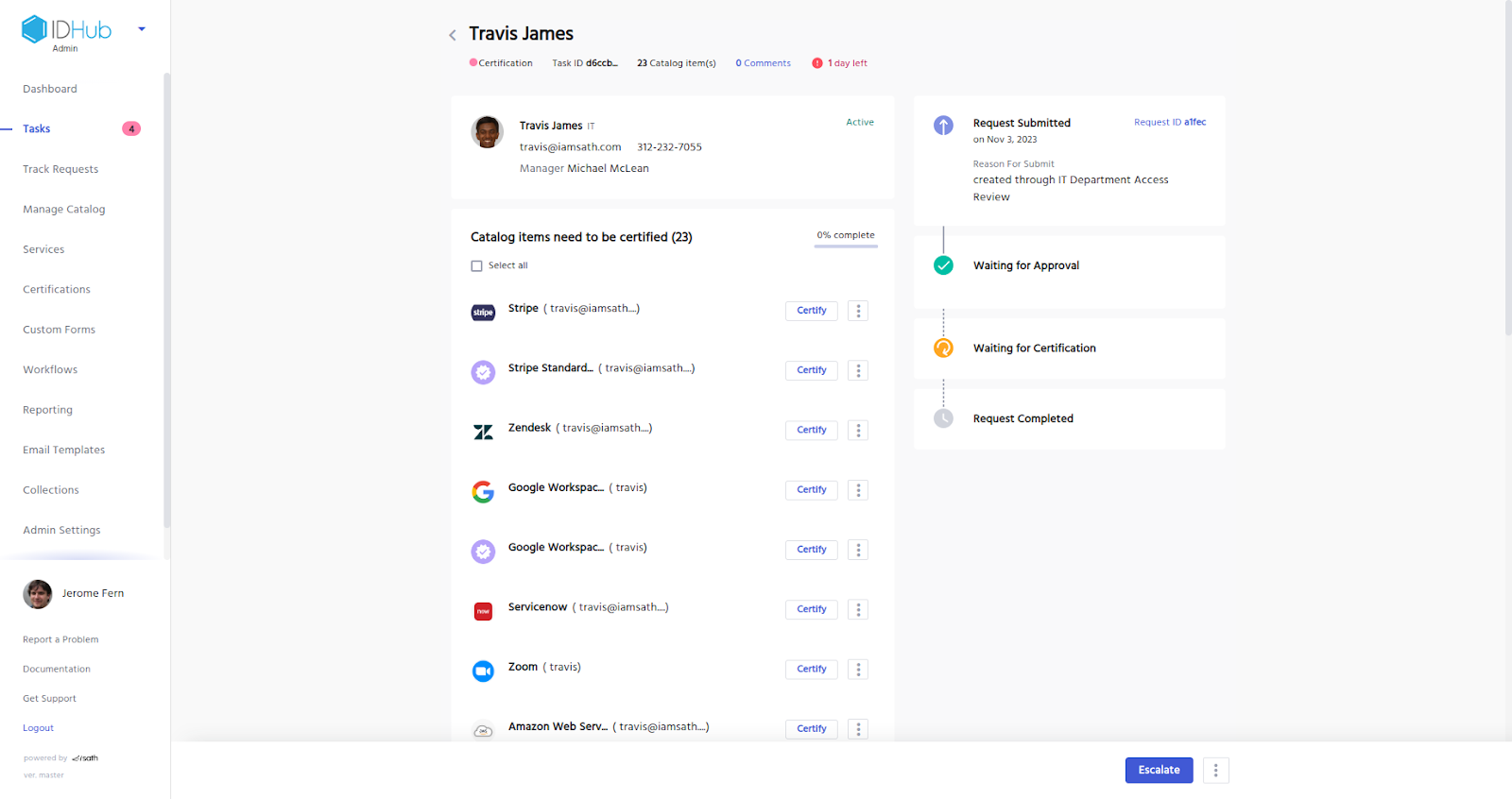Click the Amazon Web Services cloud icon
The width and height of the screenshot is (1512, 799).
tap(483, 730)
